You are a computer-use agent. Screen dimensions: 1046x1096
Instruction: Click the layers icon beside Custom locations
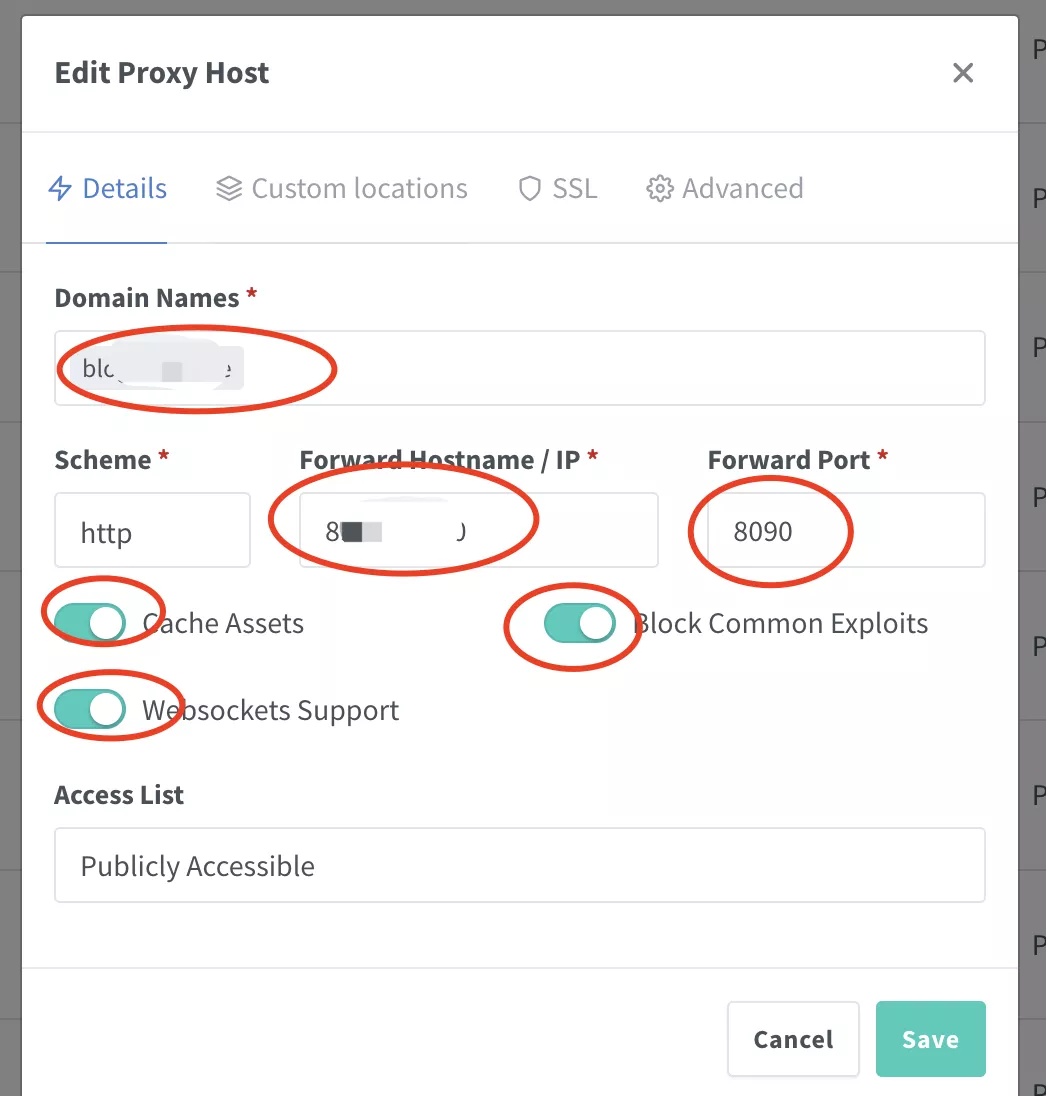[x=229, y=189]
